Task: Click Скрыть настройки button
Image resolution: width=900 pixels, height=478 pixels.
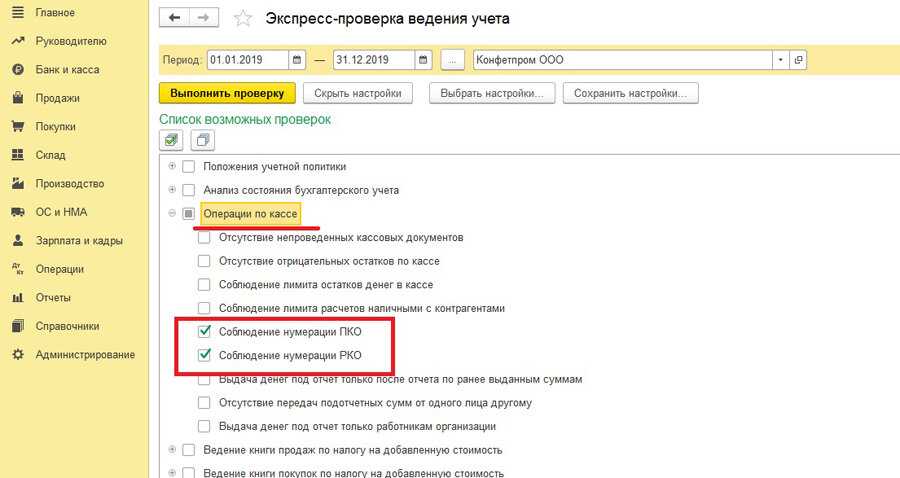Action: (x=358, y=93)
